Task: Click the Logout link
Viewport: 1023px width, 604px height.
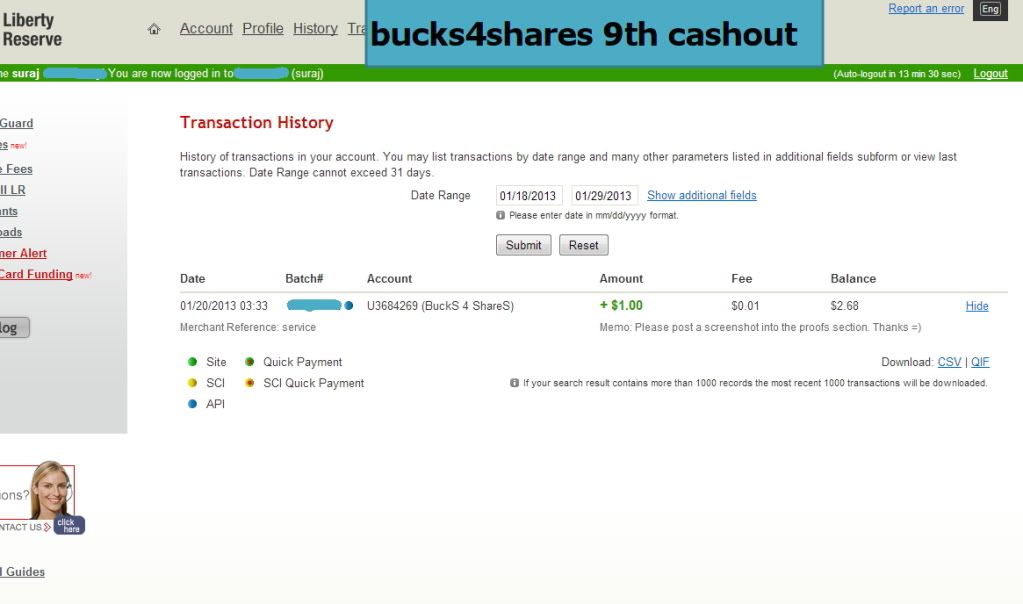Action: pyautogui.click(x=990, y=74)
